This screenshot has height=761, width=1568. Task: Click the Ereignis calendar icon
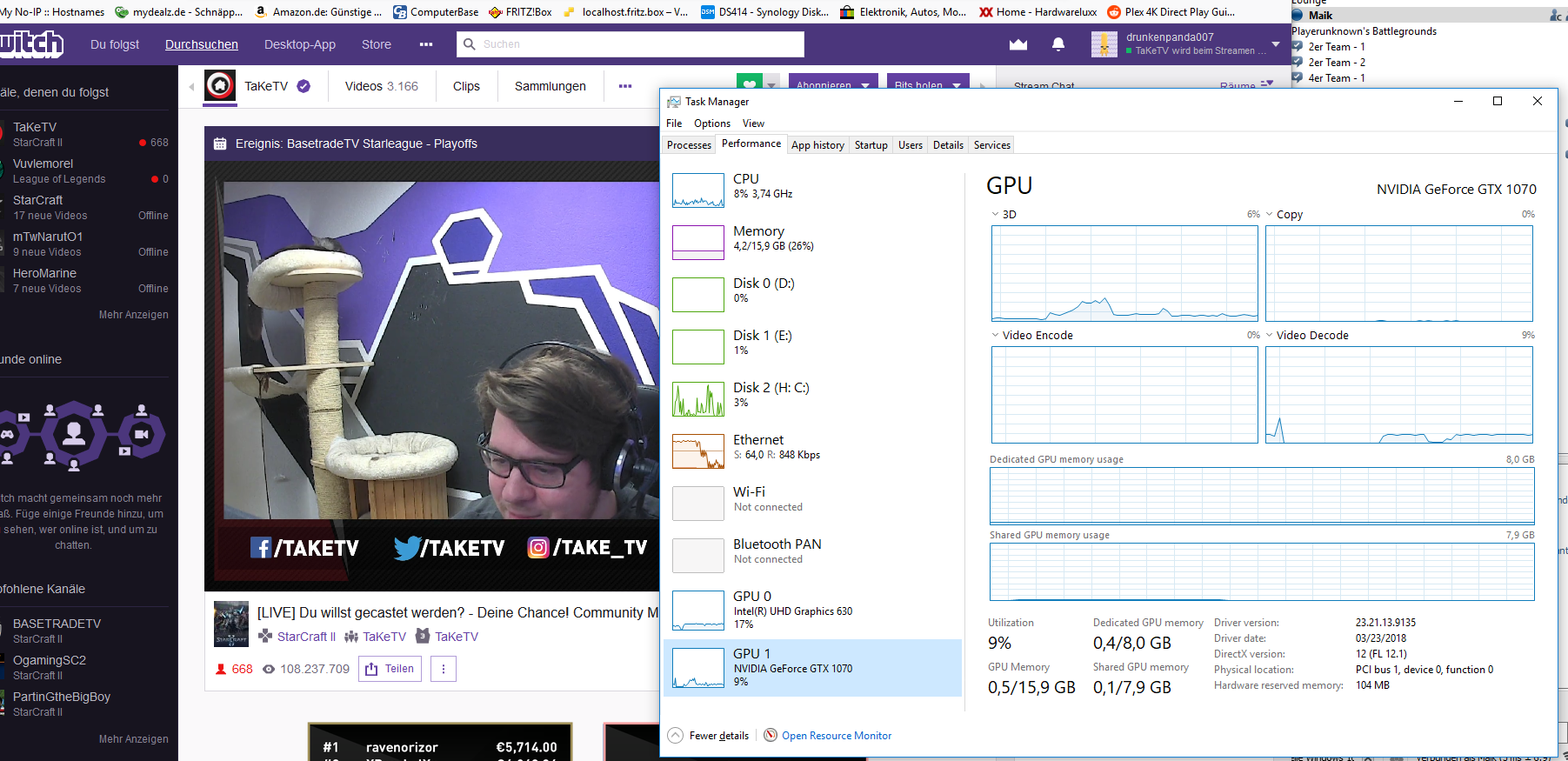[220, 144]
